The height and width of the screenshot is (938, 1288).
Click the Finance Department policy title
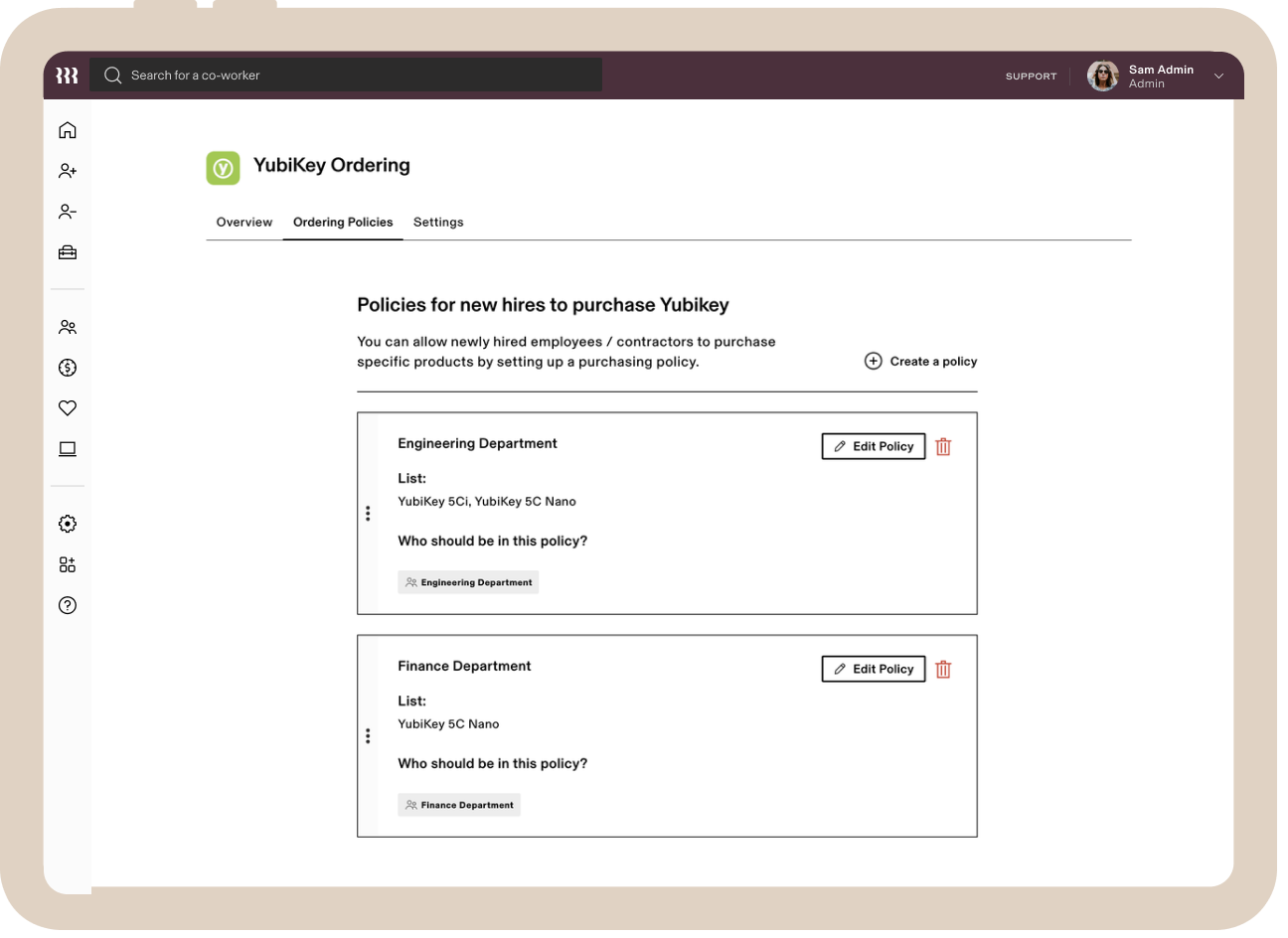[464, 667]
